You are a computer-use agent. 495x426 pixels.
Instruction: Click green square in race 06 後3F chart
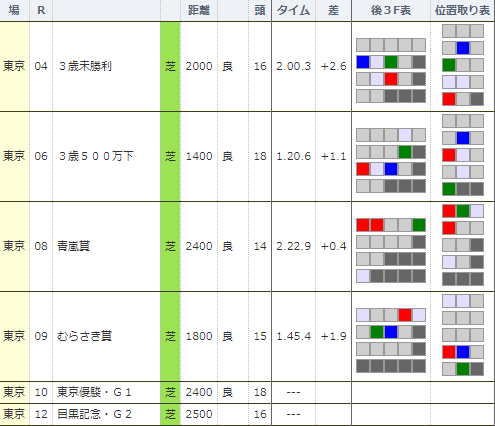coord(405,152)
